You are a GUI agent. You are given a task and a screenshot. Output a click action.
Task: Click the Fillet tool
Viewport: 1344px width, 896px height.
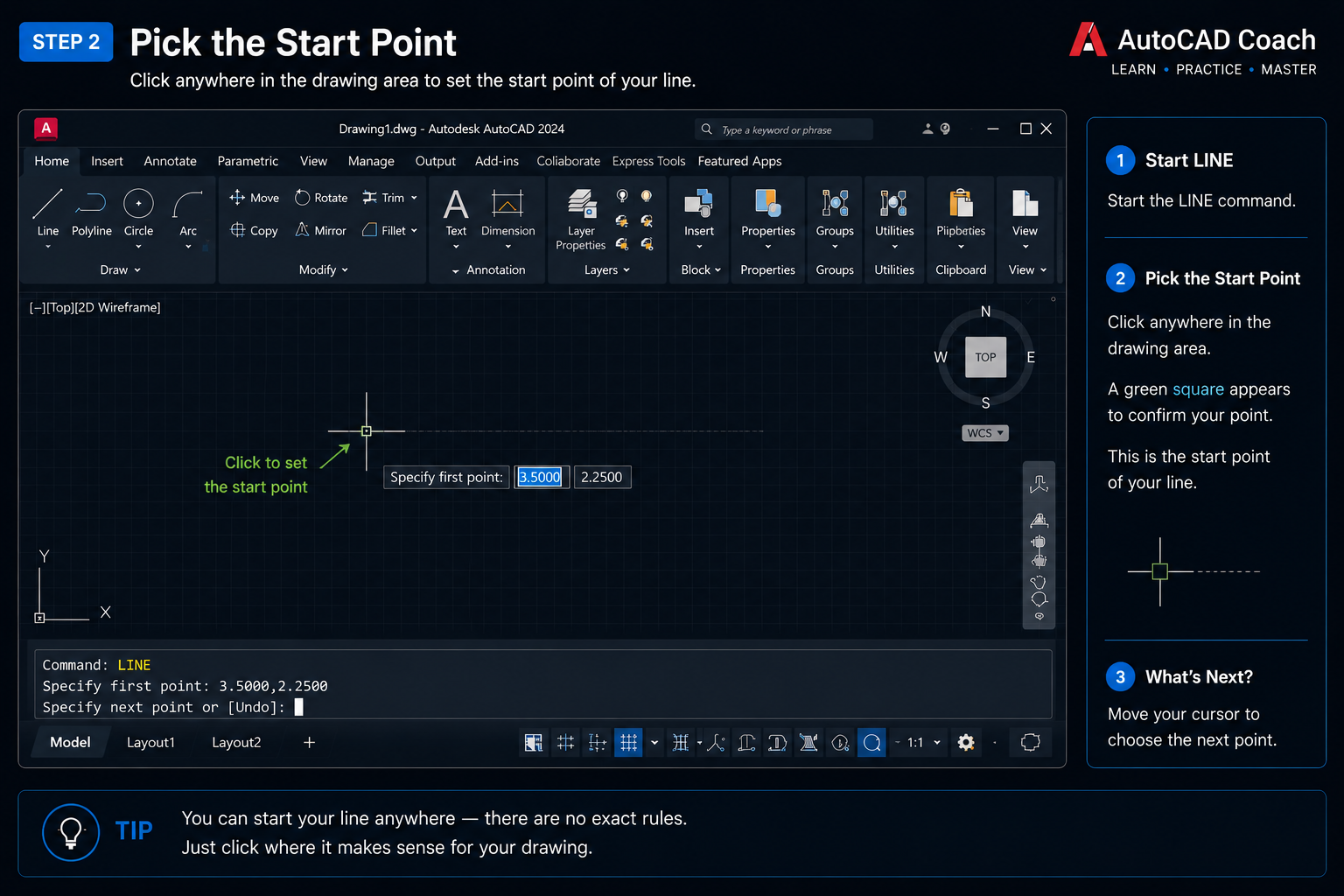pos(384,230)
